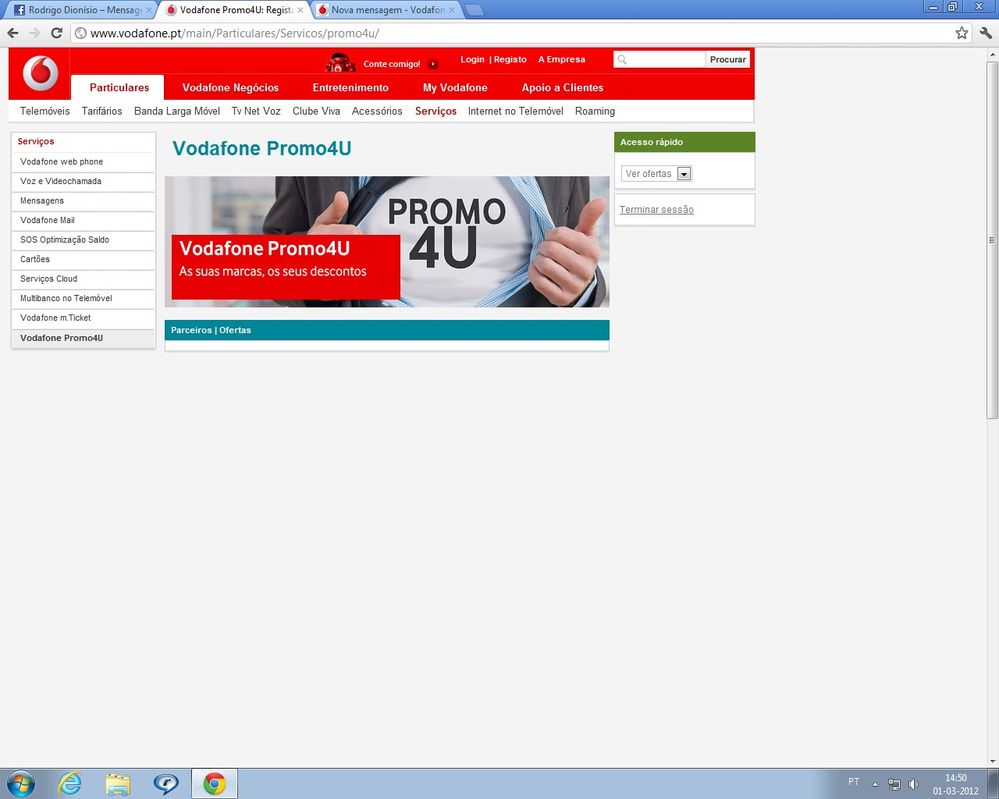This screenshot has width=999, height=799.
Task: Click the bookmark star in the address bar
Action: pos(961,33)
